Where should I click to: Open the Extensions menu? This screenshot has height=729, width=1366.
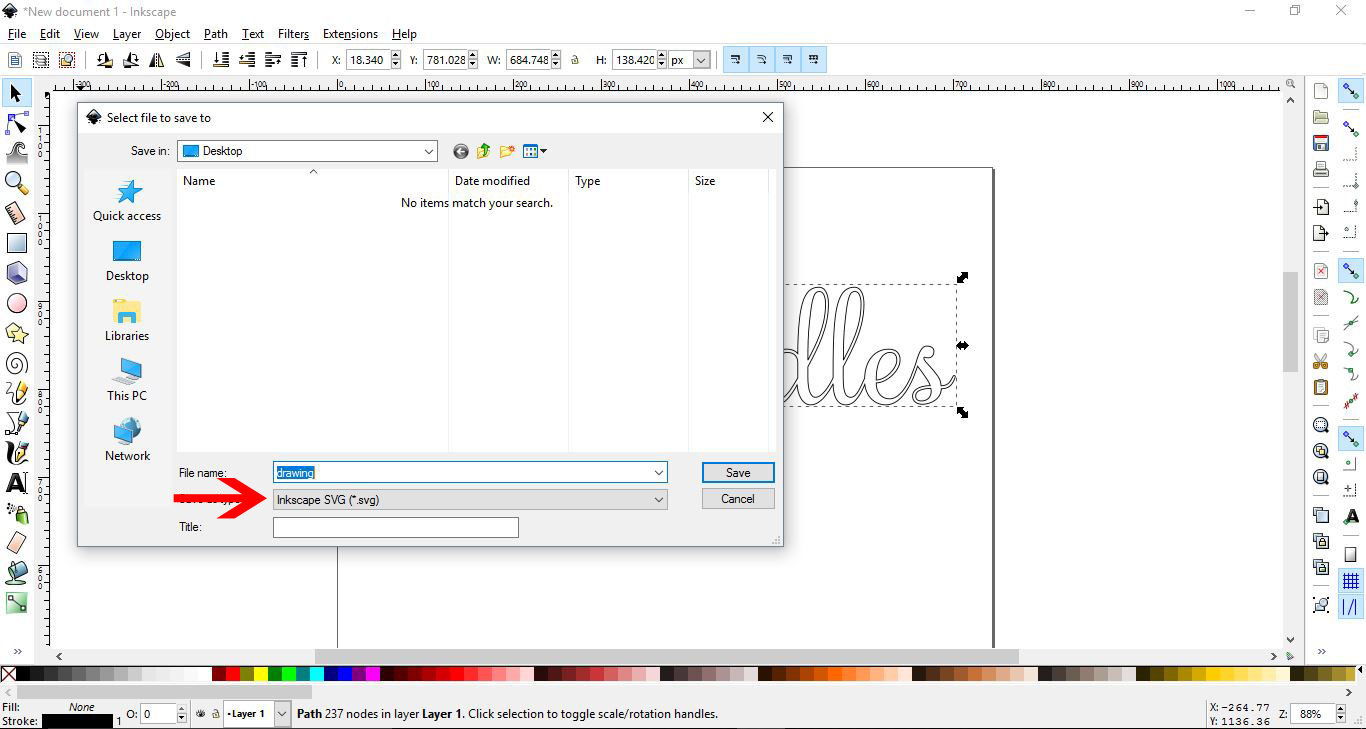tap(350, 34)
